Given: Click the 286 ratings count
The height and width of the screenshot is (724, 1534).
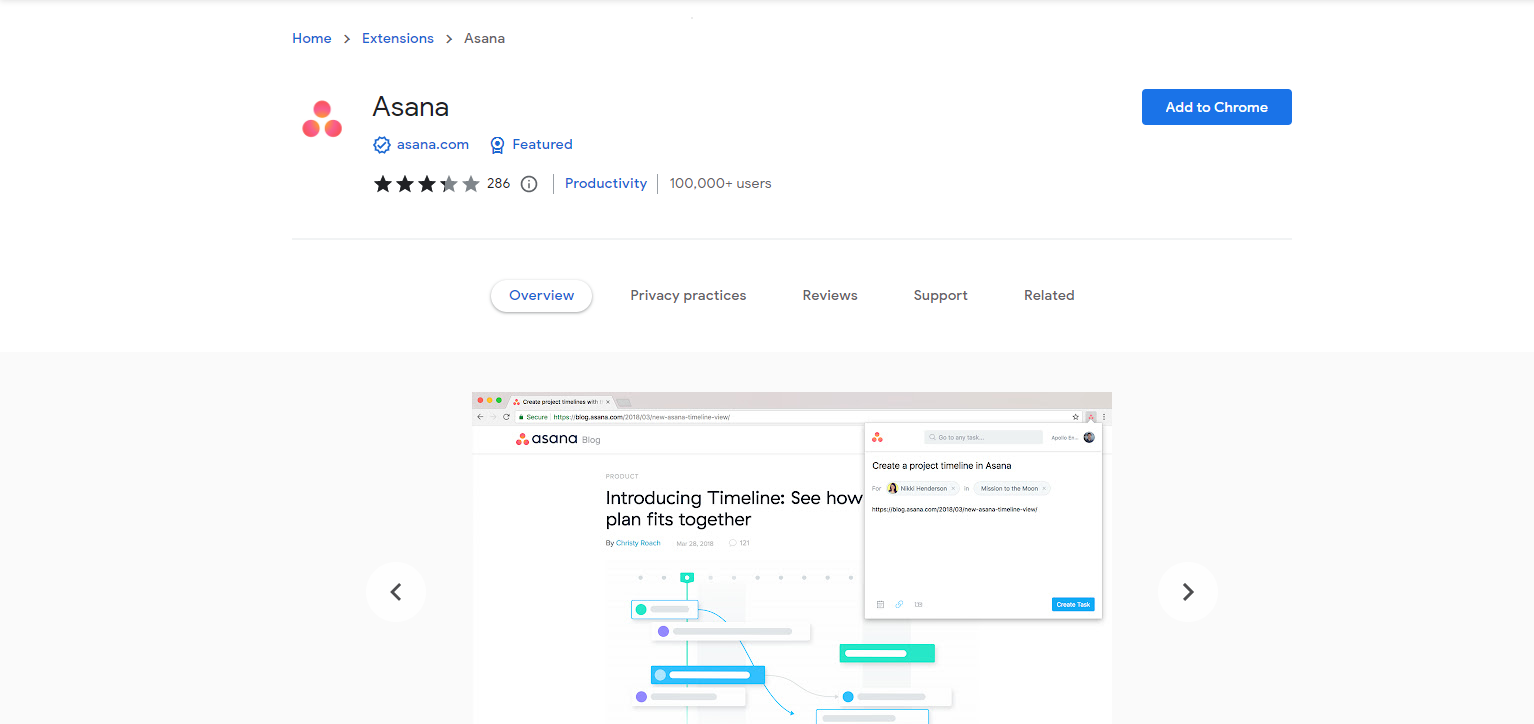Looking at the screenshot, I should point(498,183).
